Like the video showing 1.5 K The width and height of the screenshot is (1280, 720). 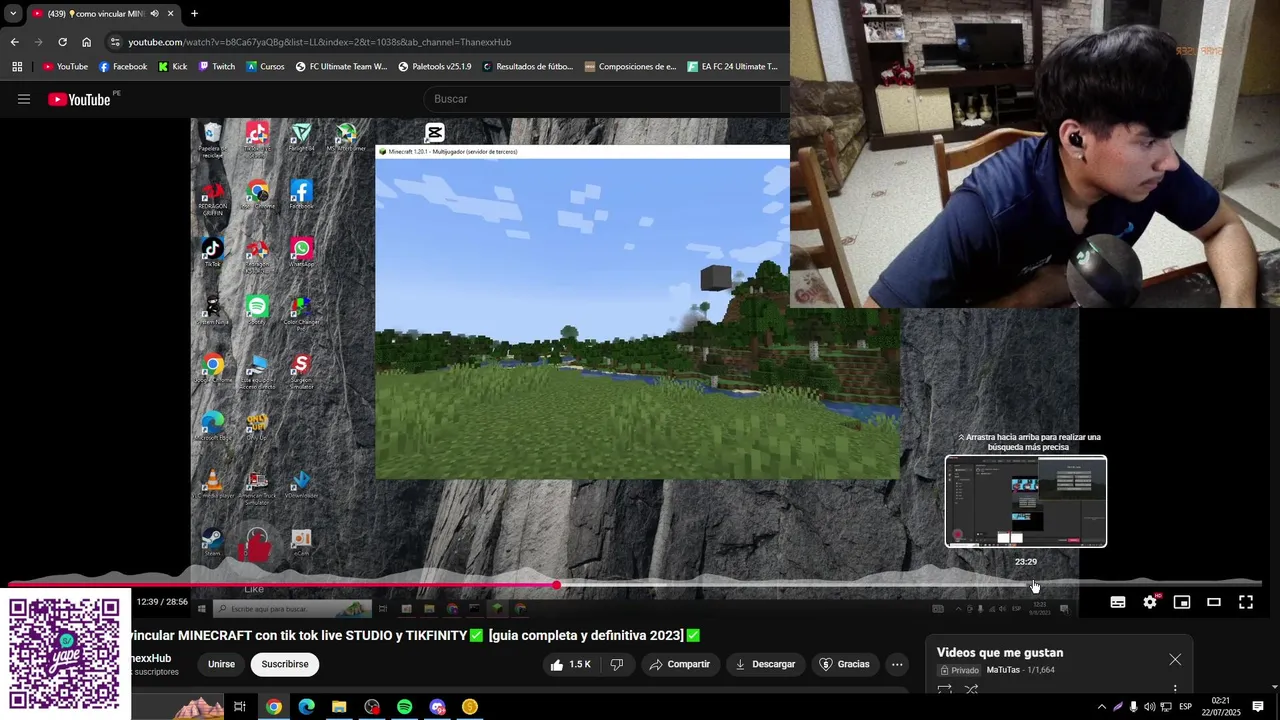[x=571, y=664]
